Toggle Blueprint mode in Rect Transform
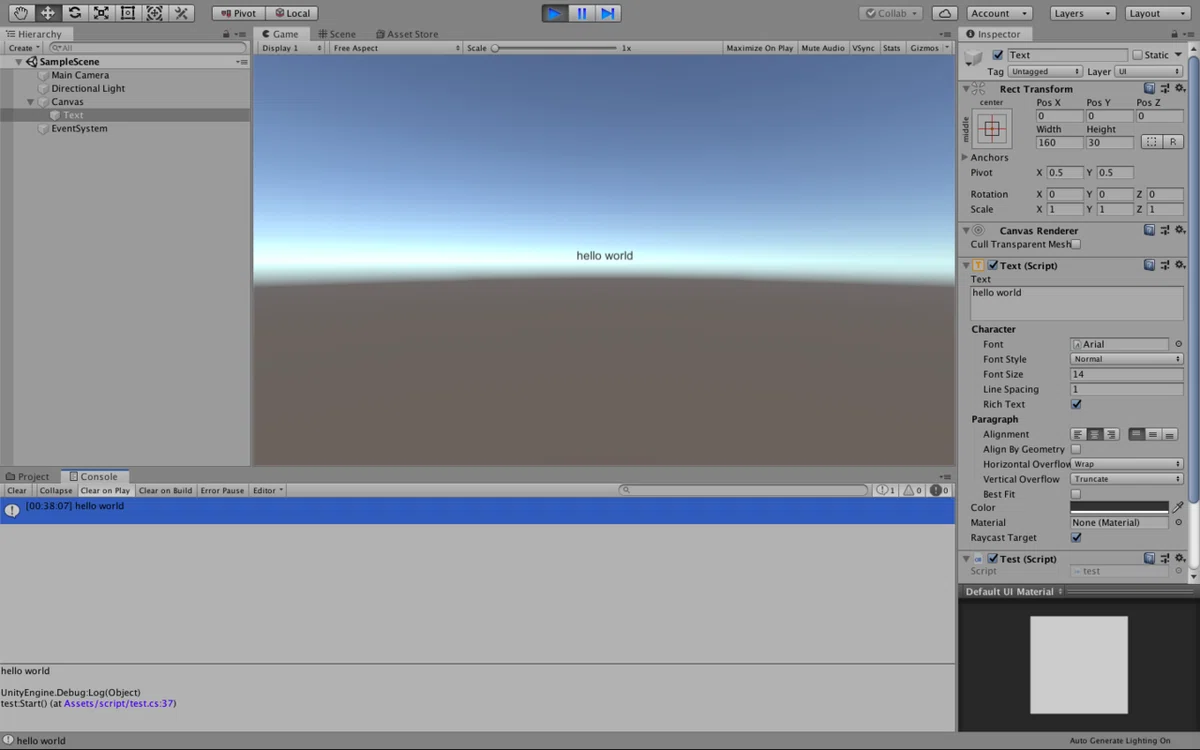Image resolution: width=1200 pixels, height=750 pixels. 1152,142
